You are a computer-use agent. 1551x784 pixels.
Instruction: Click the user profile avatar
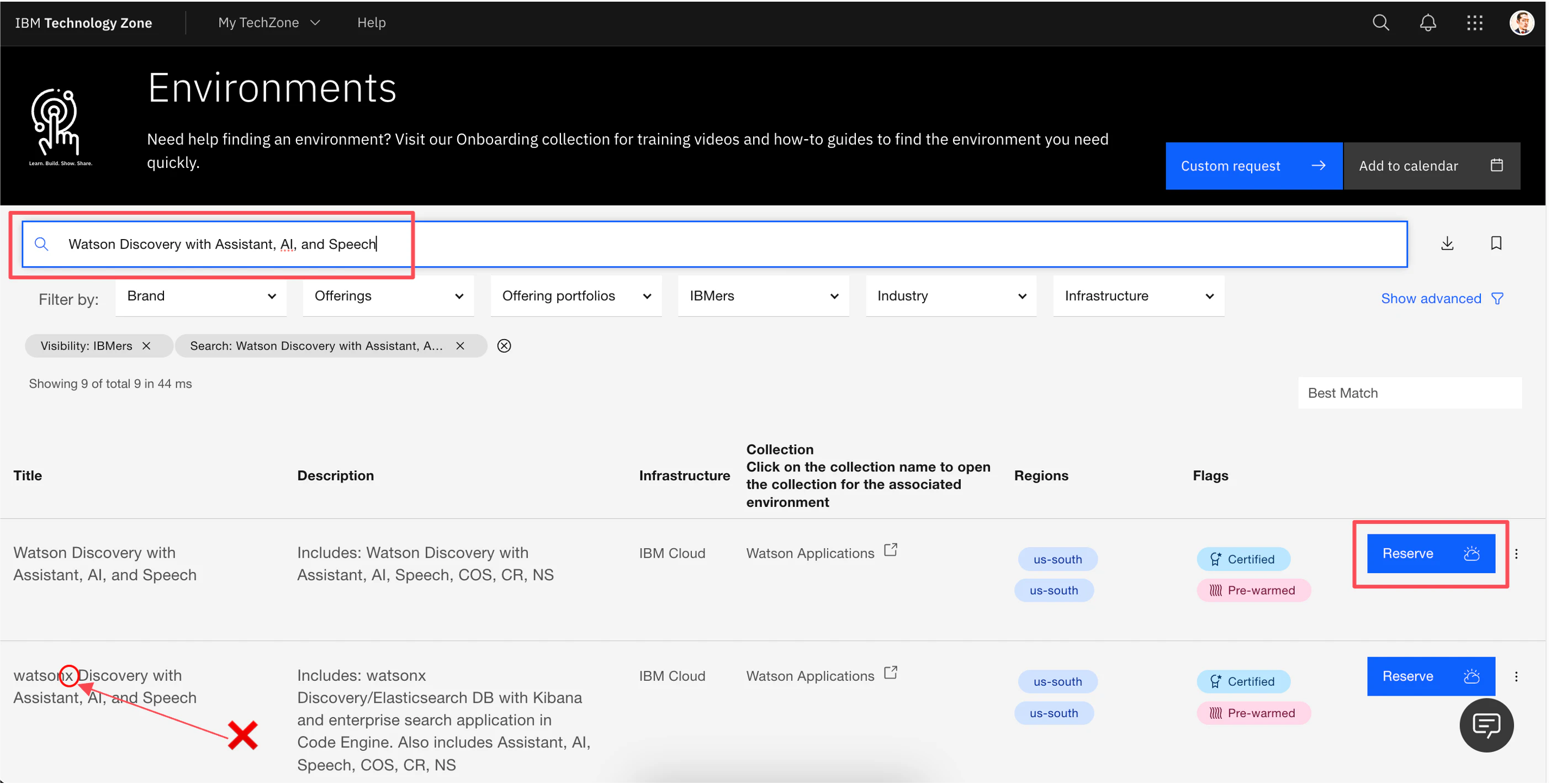(x=1522, y=23)
